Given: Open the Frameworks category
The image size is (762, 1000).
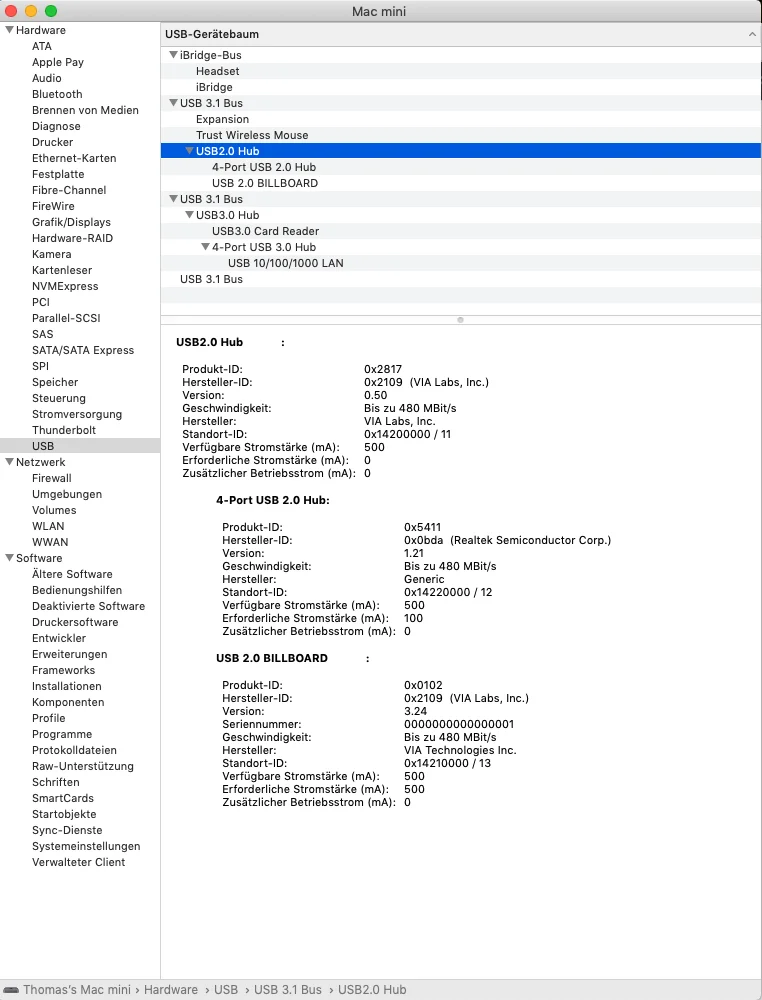Looking at the screenshot, I should tap(63, 670).
